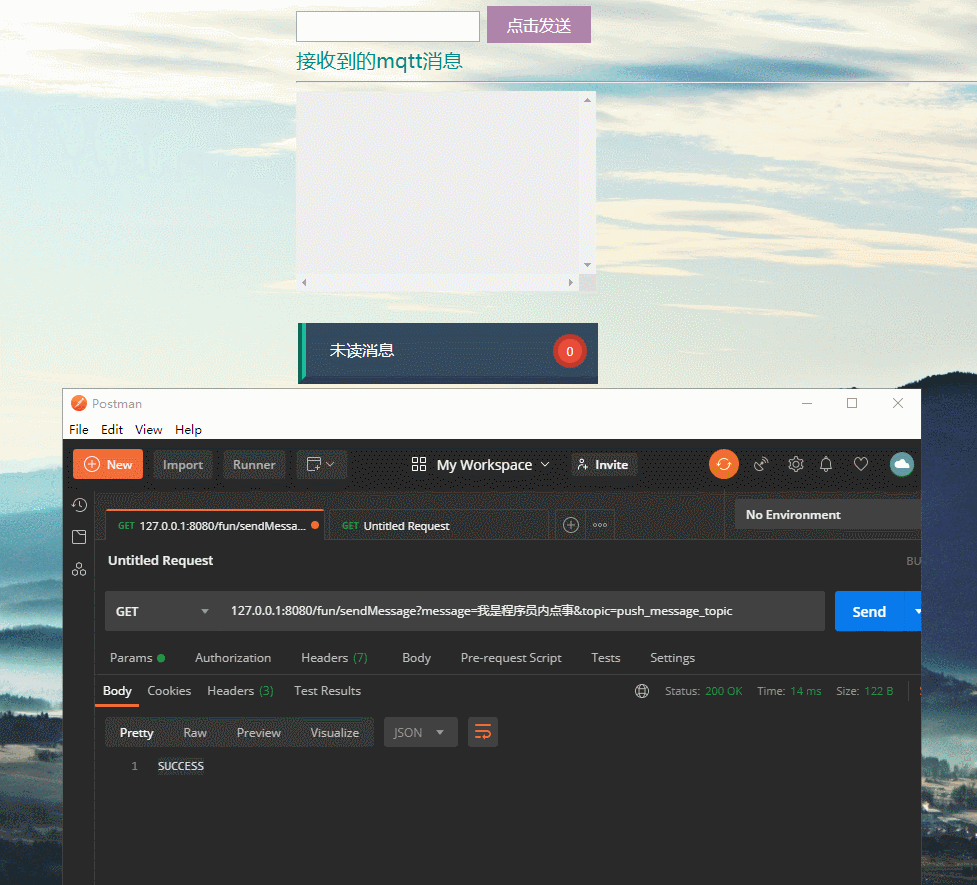977x885 pixels.
Task: Select the Visualize response view
Action: point(335,732)
